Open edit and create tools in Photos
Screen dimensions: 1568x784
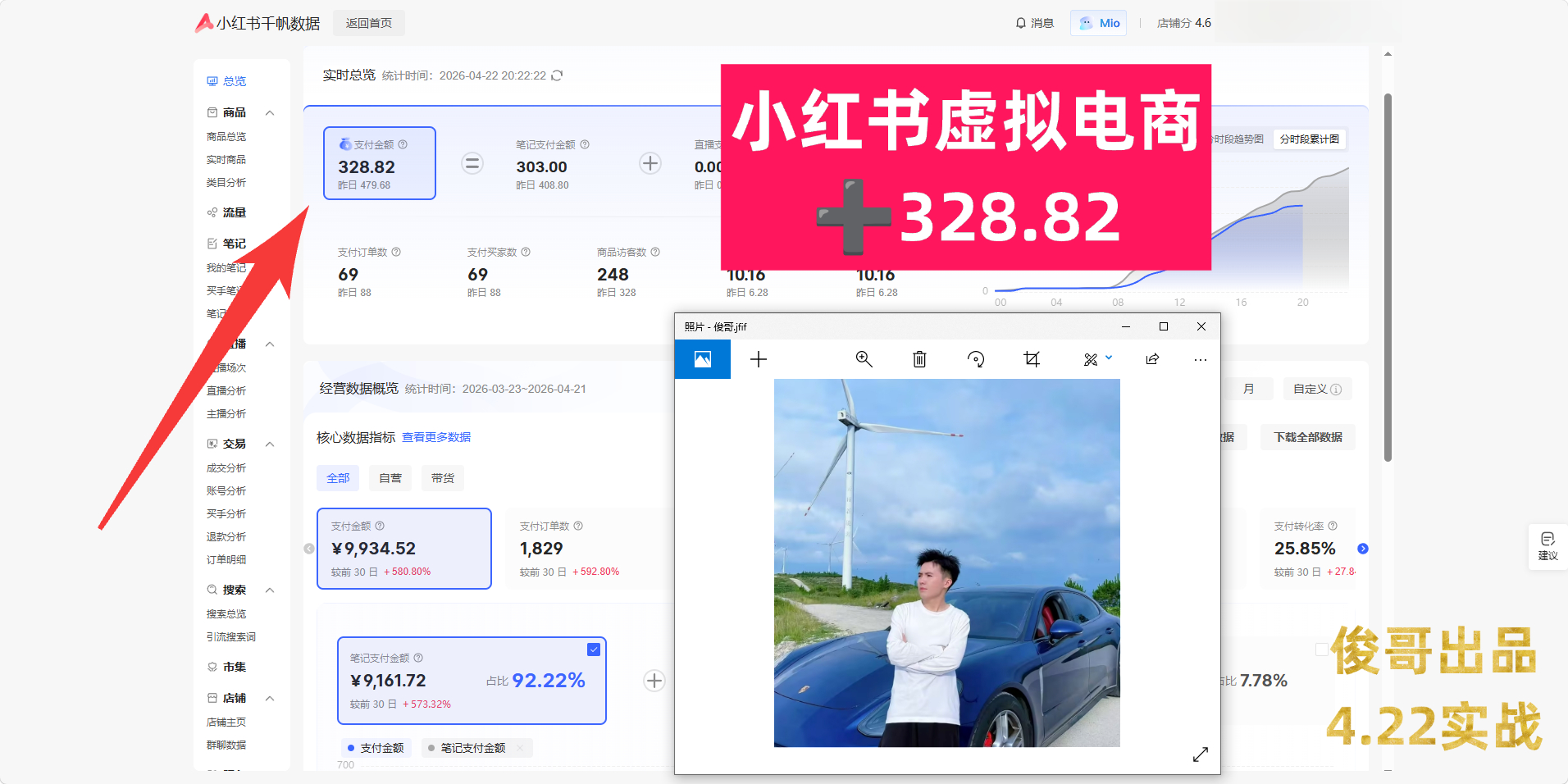click(1091, 359)
